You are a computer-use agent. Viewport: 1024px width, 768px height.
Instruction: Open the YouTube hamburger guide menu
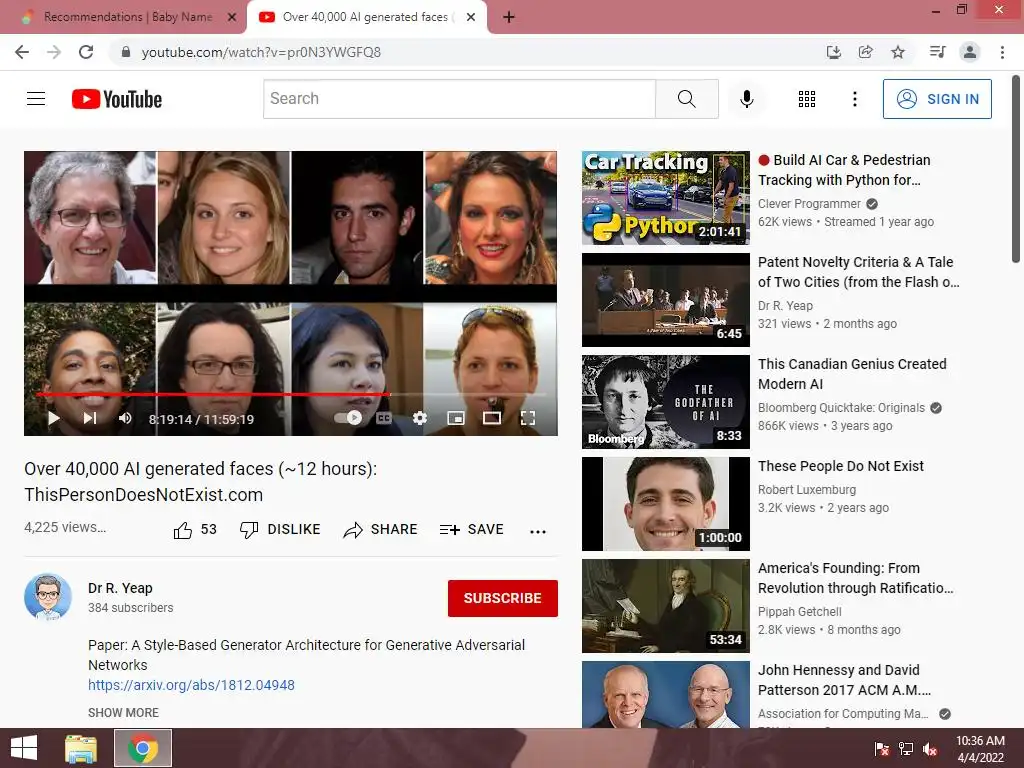[36, 99]
